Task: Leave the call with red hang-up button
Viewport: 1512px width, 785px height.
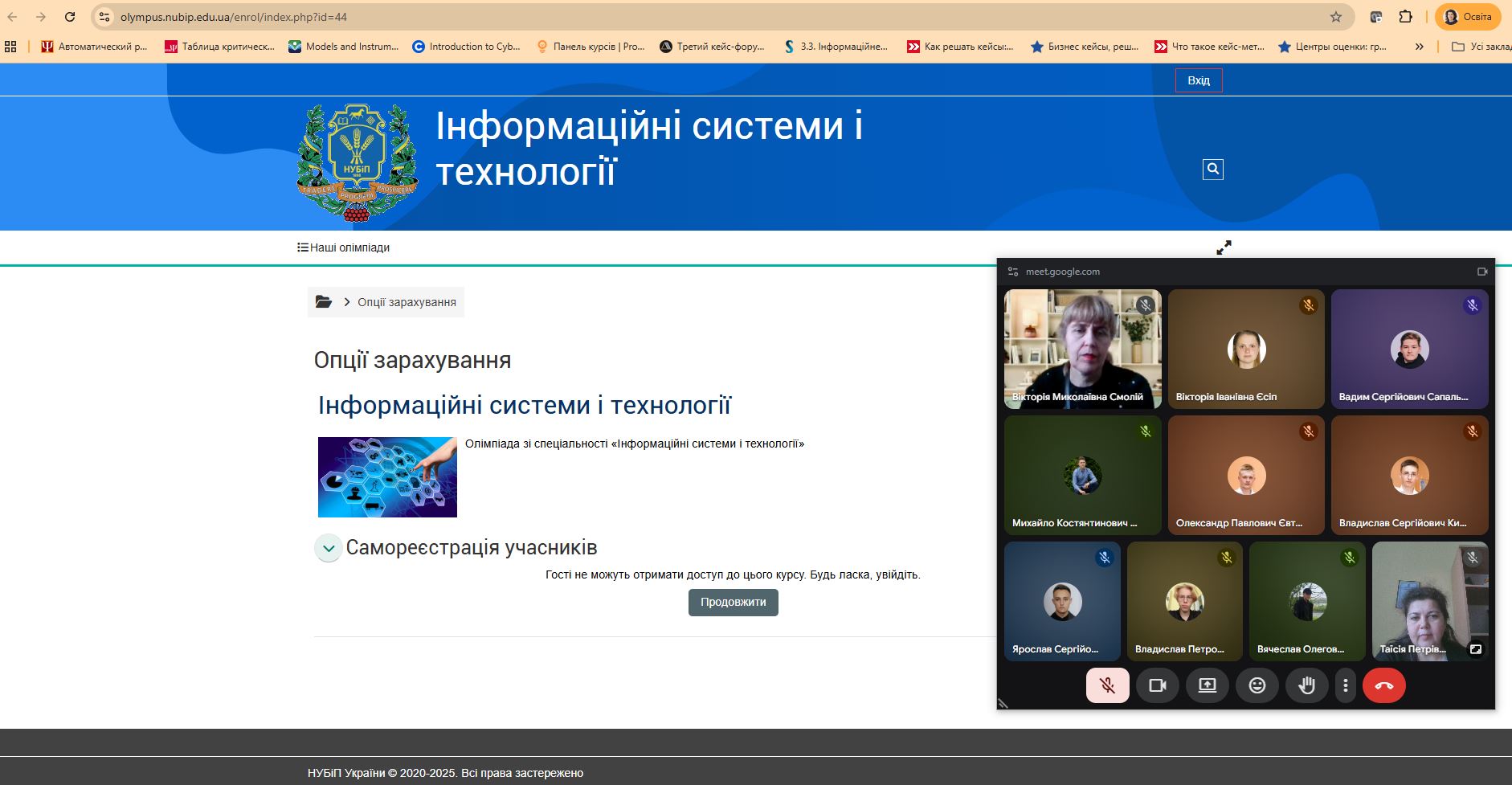Action: click(1383, 685)
